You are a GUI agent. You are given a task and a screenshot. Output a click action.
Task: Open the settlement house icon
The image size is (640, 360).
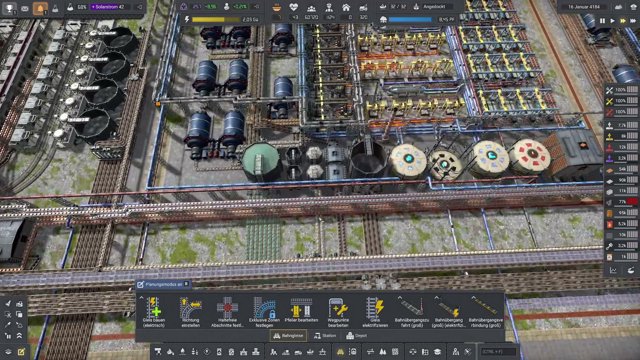pos(346,7)
